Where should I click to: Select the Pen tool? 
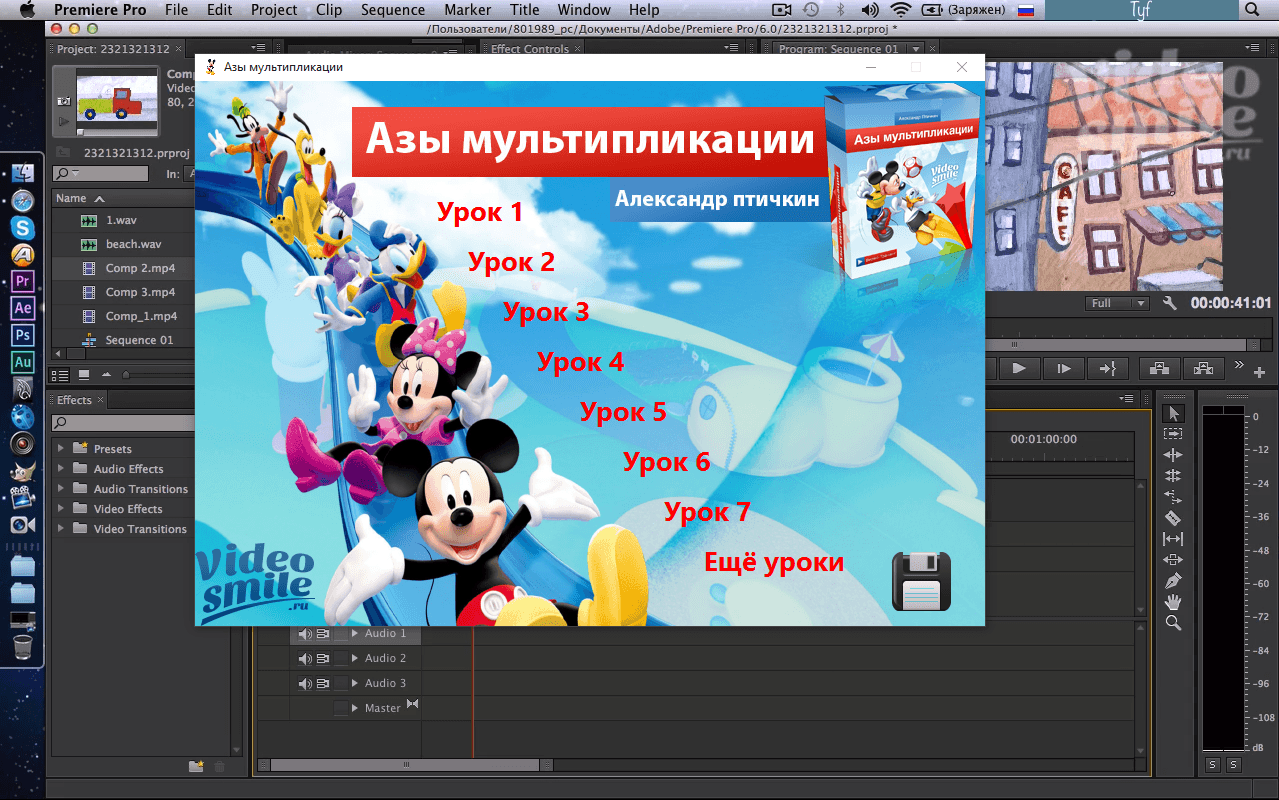1173,581
